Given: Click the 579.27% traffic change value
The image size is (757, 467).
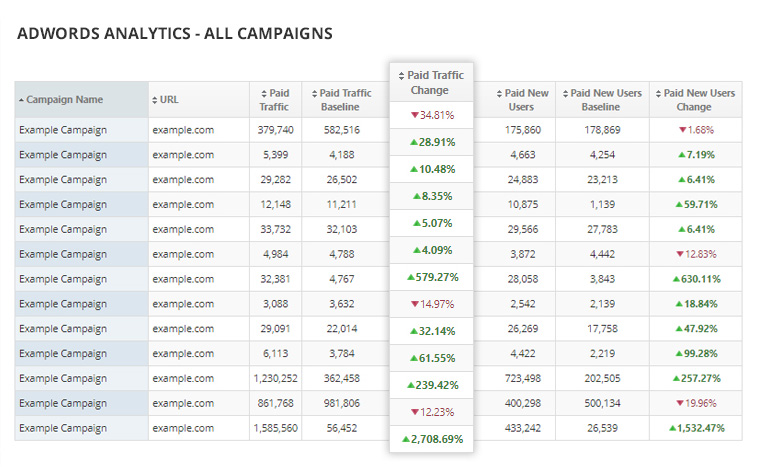Looking at the screenshot, I should coord(431,277).
